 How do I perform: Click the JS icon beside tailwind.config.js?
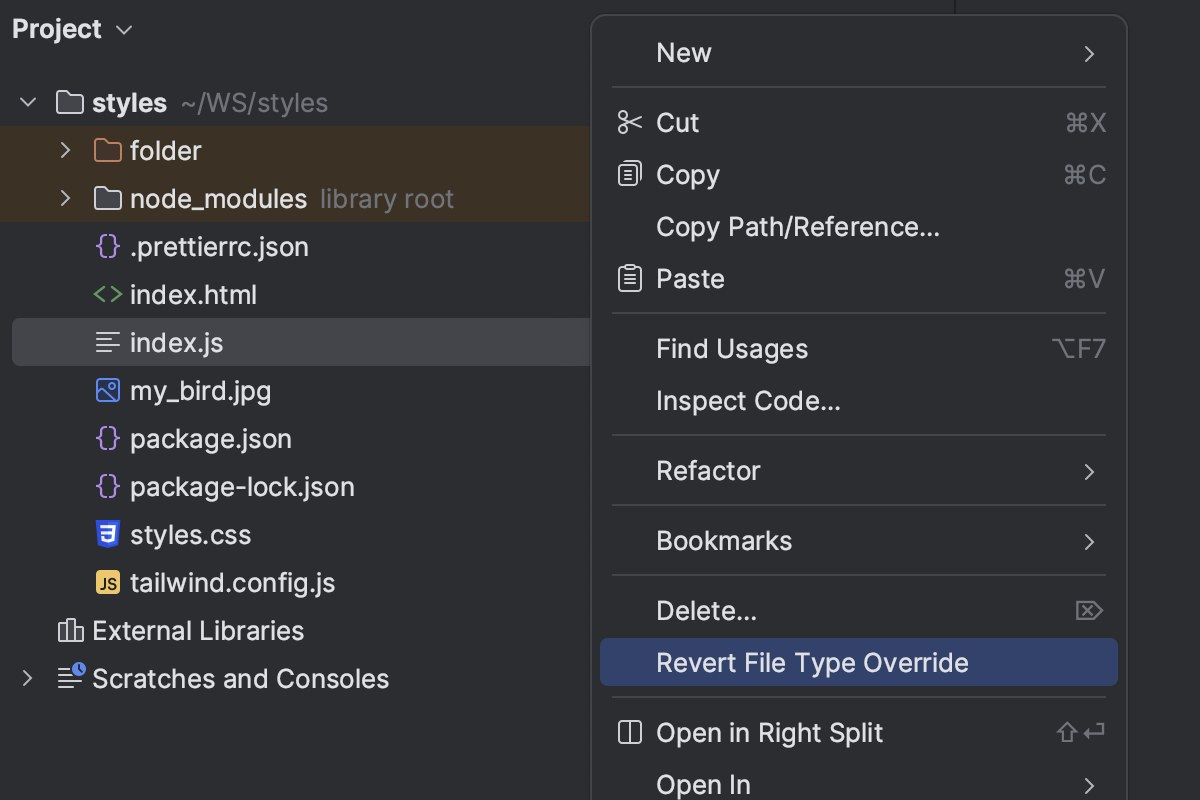point(107,582)
